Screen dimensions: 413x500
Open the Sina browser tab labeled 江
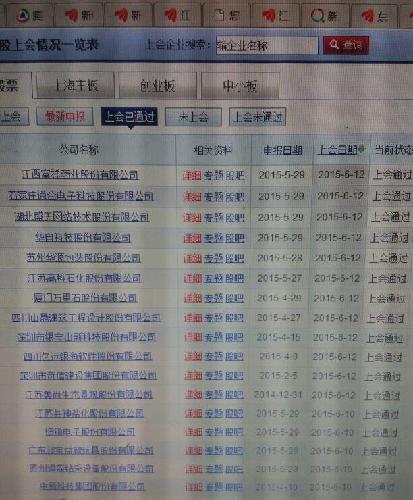pos(178,15)
